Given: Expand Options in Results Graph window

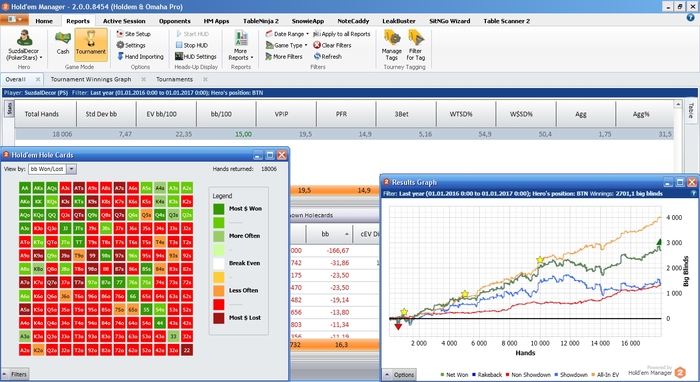Looking at the screenshot, I should tap(399, 375).
